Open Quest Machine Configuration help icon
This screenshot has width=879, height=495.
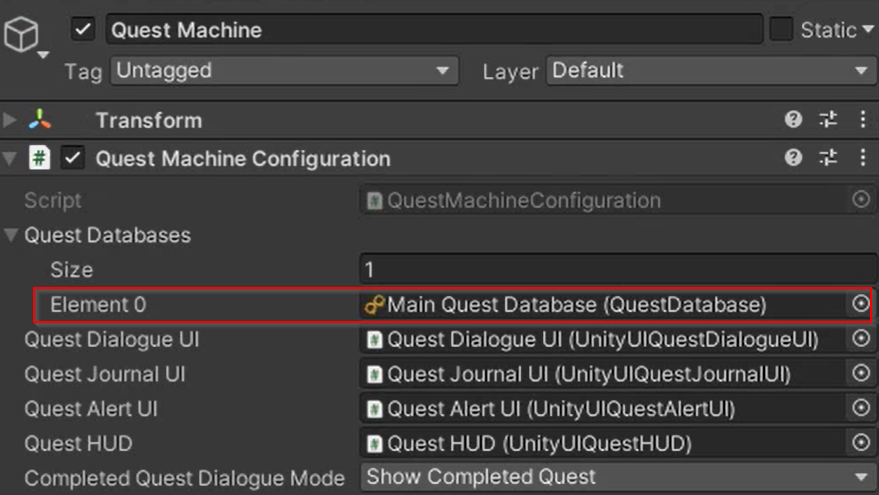point(793,158)
